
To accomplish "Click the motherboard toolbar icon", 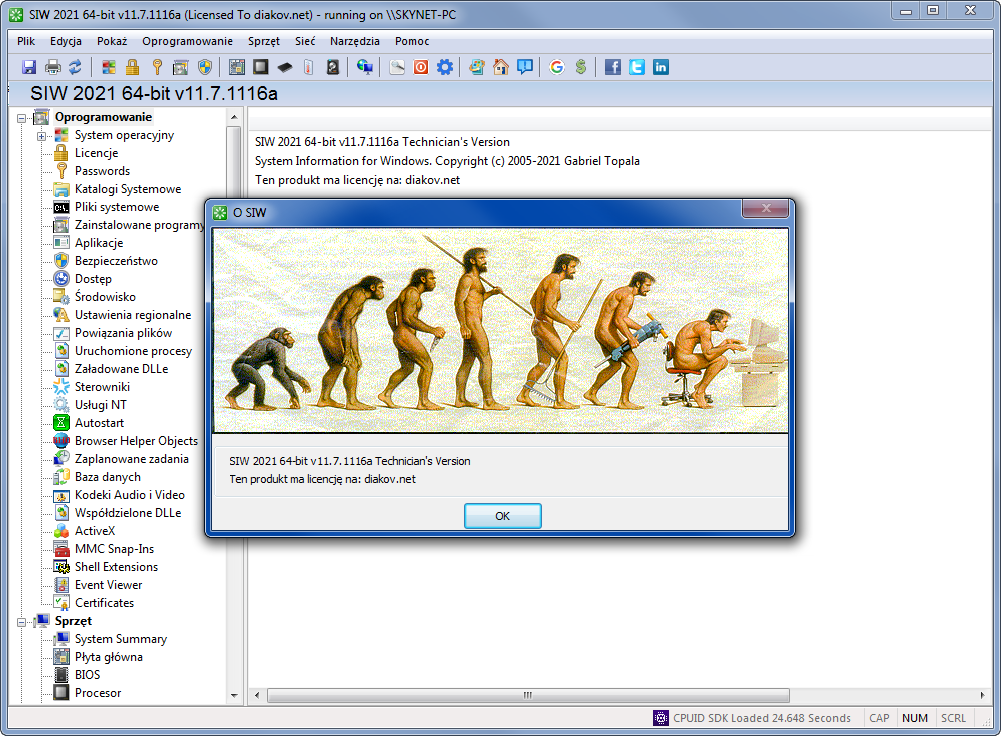I will pos(237,67).
